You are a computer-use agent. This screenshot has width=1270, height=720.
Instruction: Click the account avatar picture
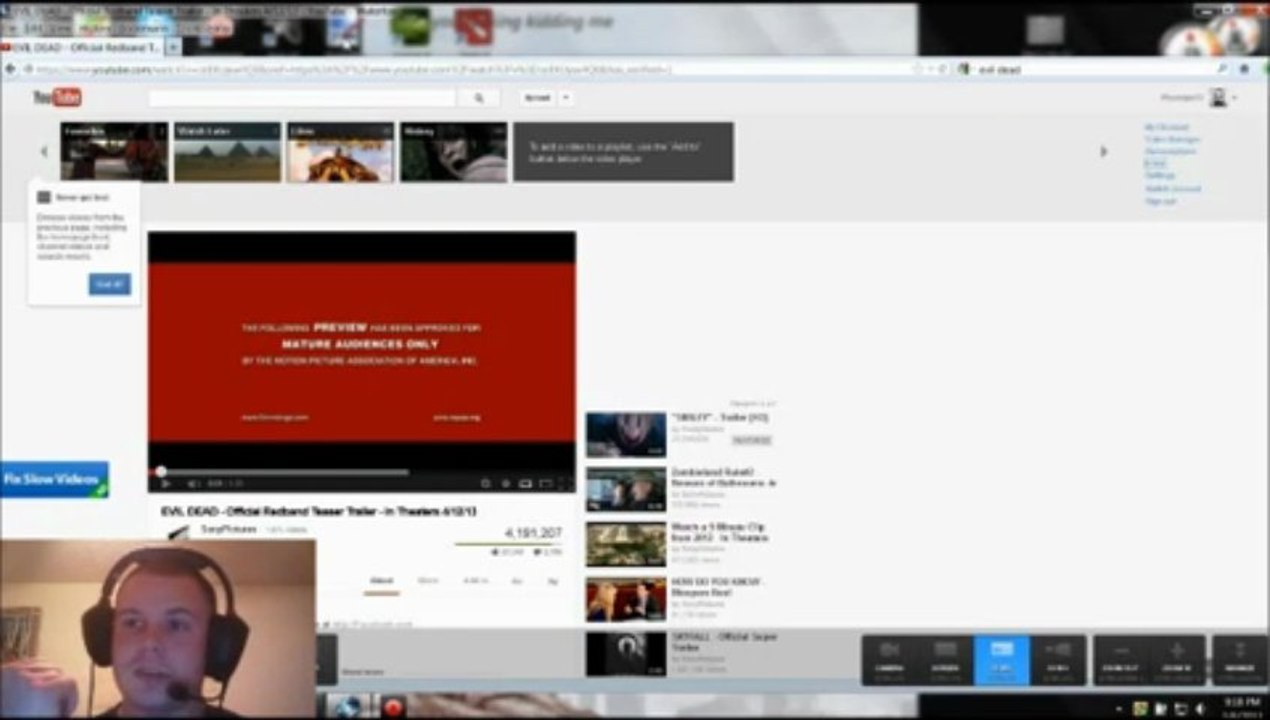(1218, 97)
